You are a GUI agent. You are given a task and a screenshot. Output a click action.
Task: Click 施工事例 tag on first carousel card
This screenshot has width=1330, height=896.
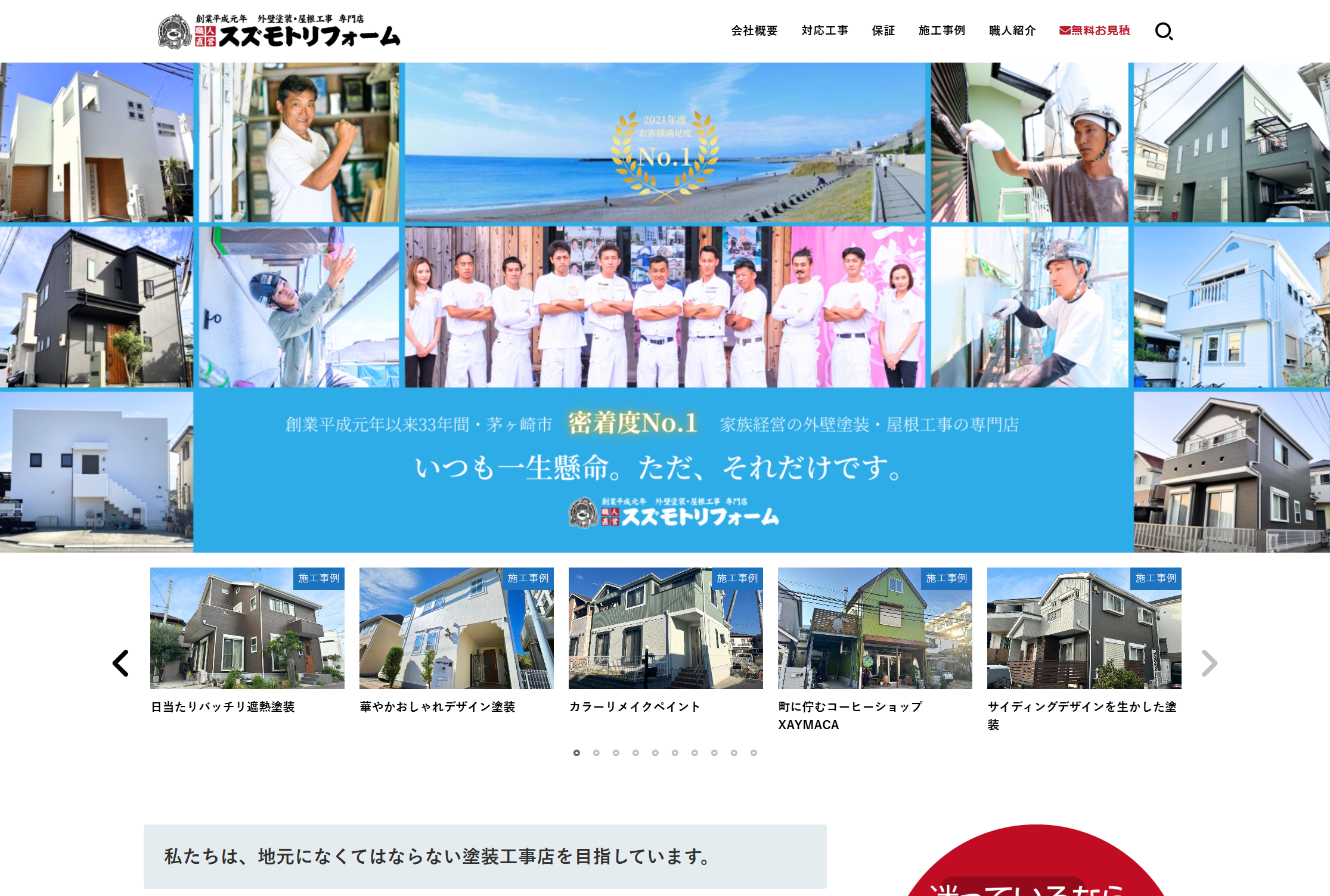(319, 578)
